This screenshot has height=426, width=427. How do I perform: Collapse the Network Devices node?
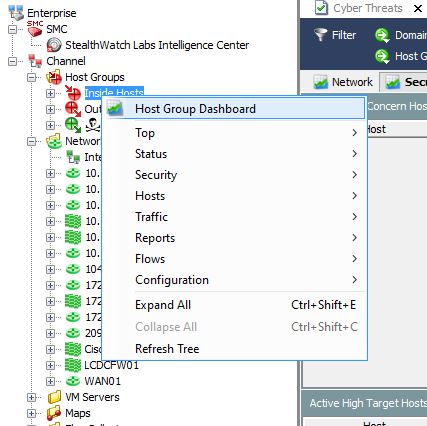point(31,141)
